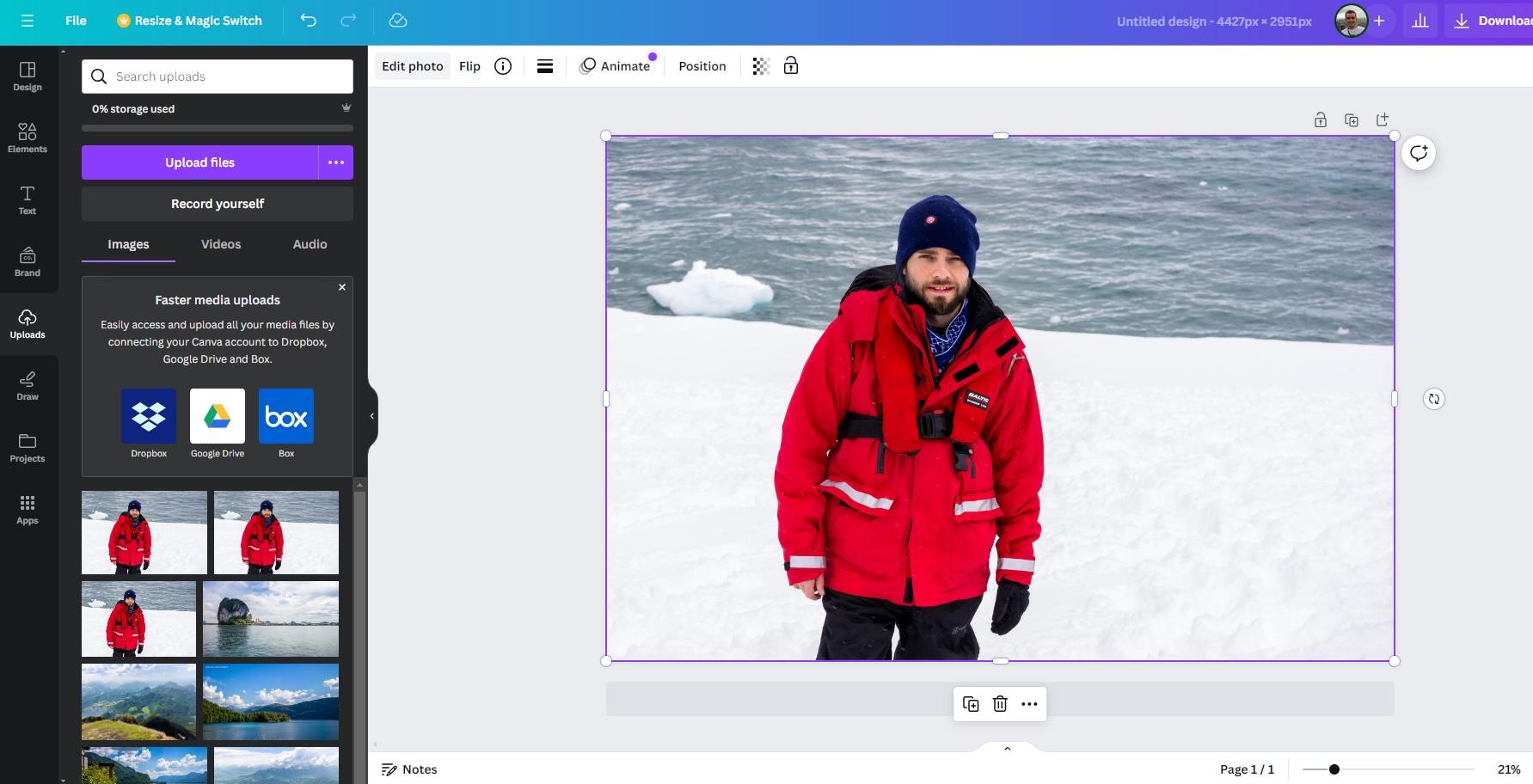Click the zoom slider handle
Screen dimensions: 1533x784
pos(1334,769)
